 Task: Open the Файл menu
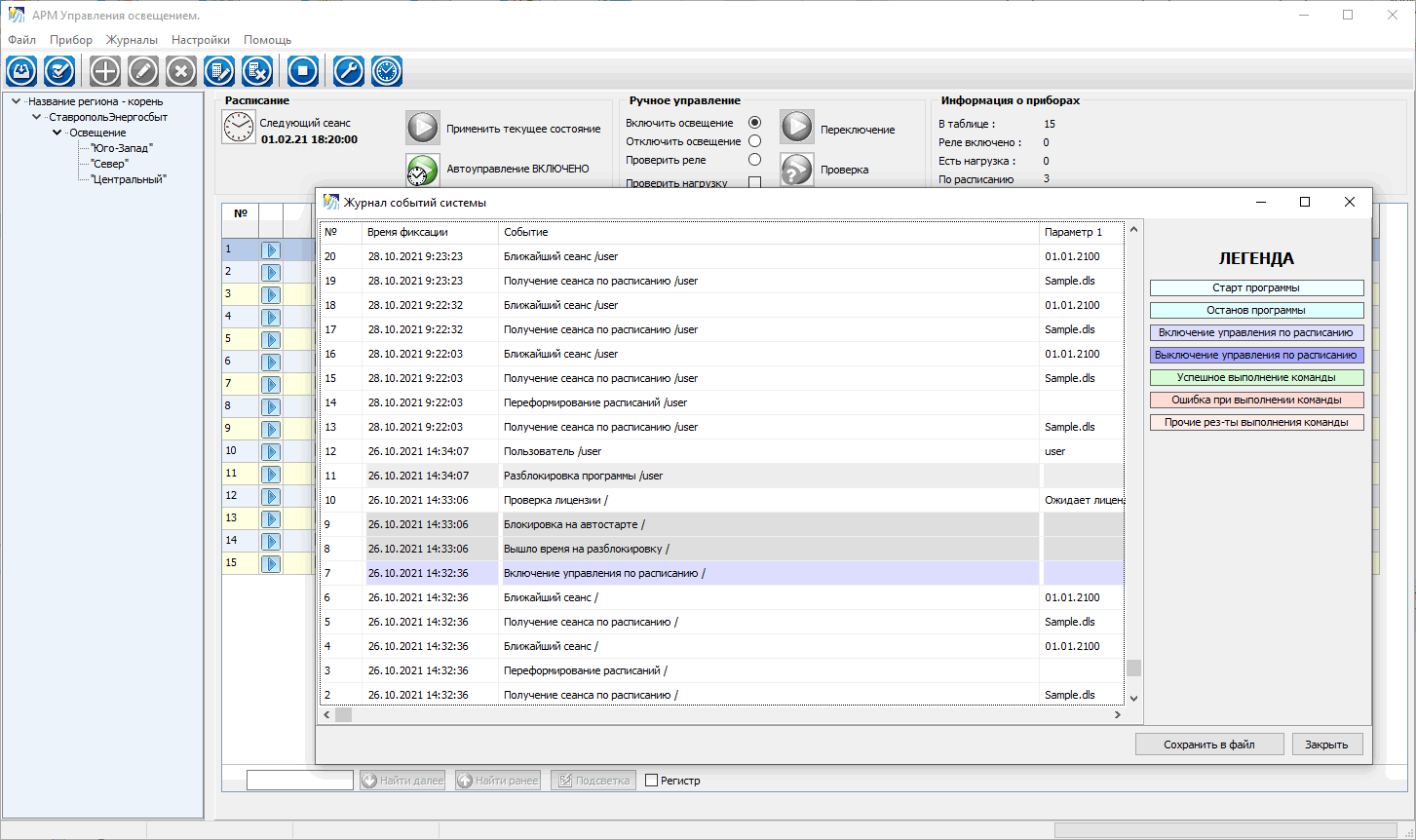(21, 40)
